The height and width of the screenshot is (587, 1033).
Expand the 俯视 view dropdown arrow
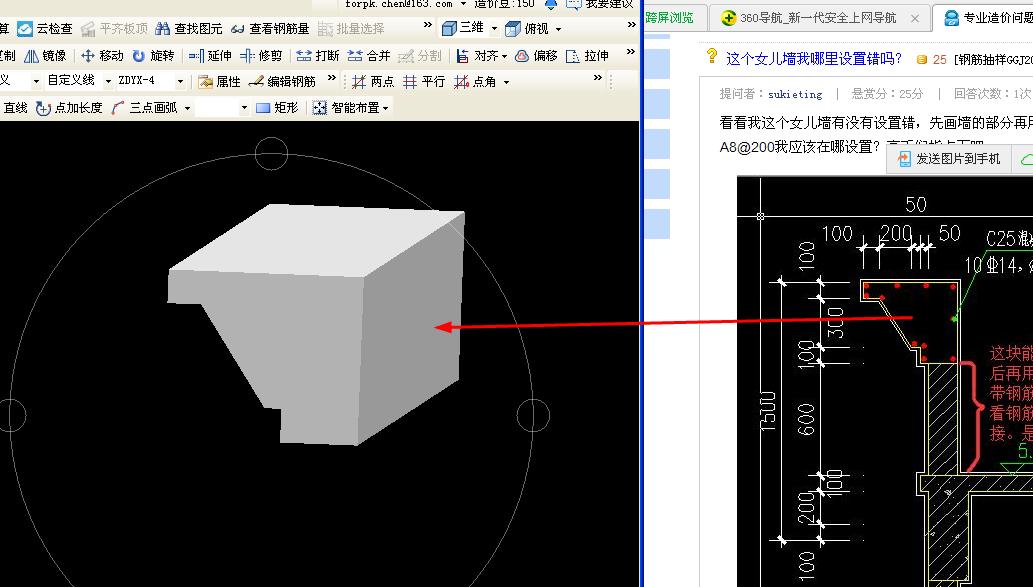[559, 29]
